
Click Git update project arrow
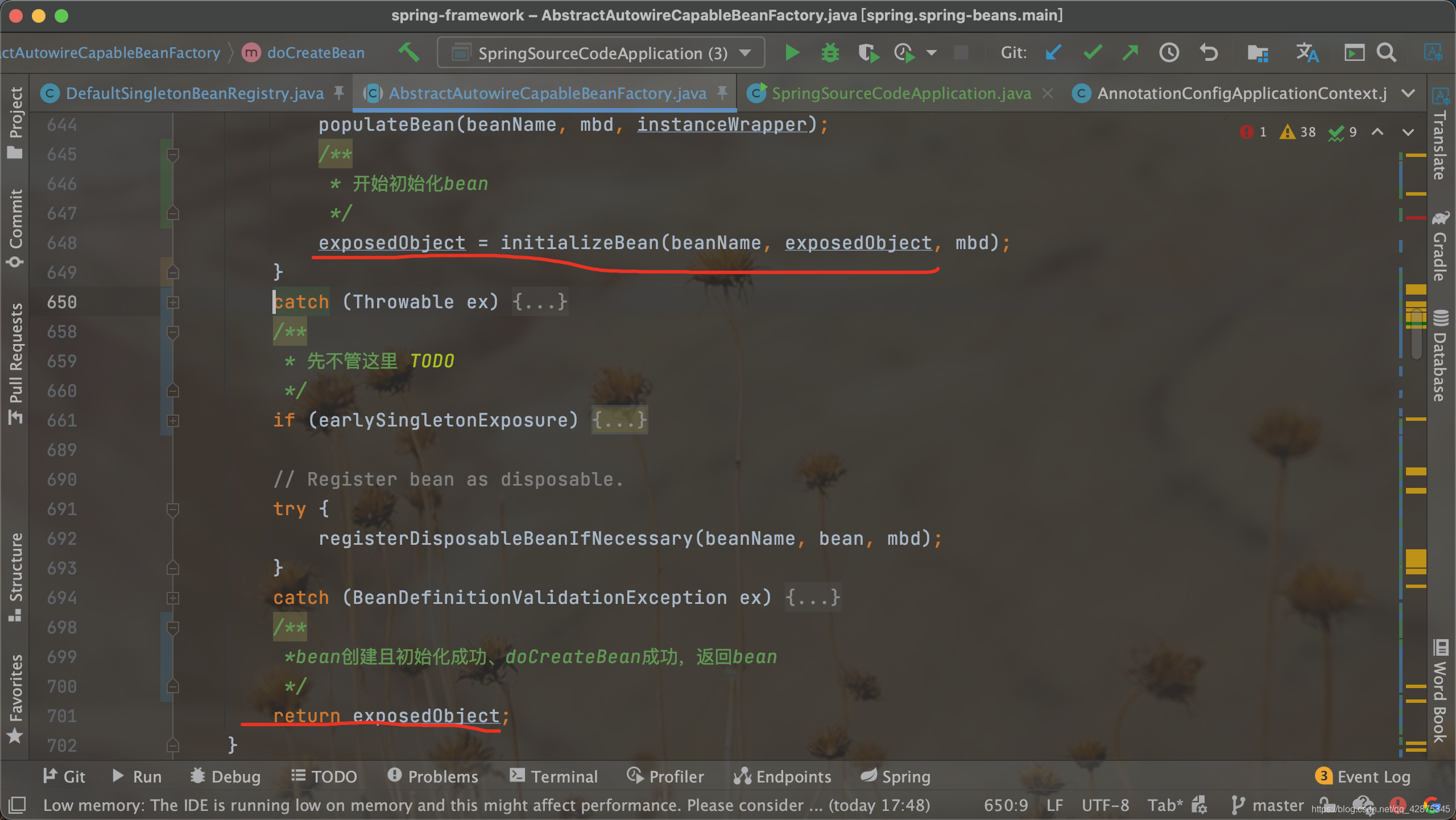1053,53
